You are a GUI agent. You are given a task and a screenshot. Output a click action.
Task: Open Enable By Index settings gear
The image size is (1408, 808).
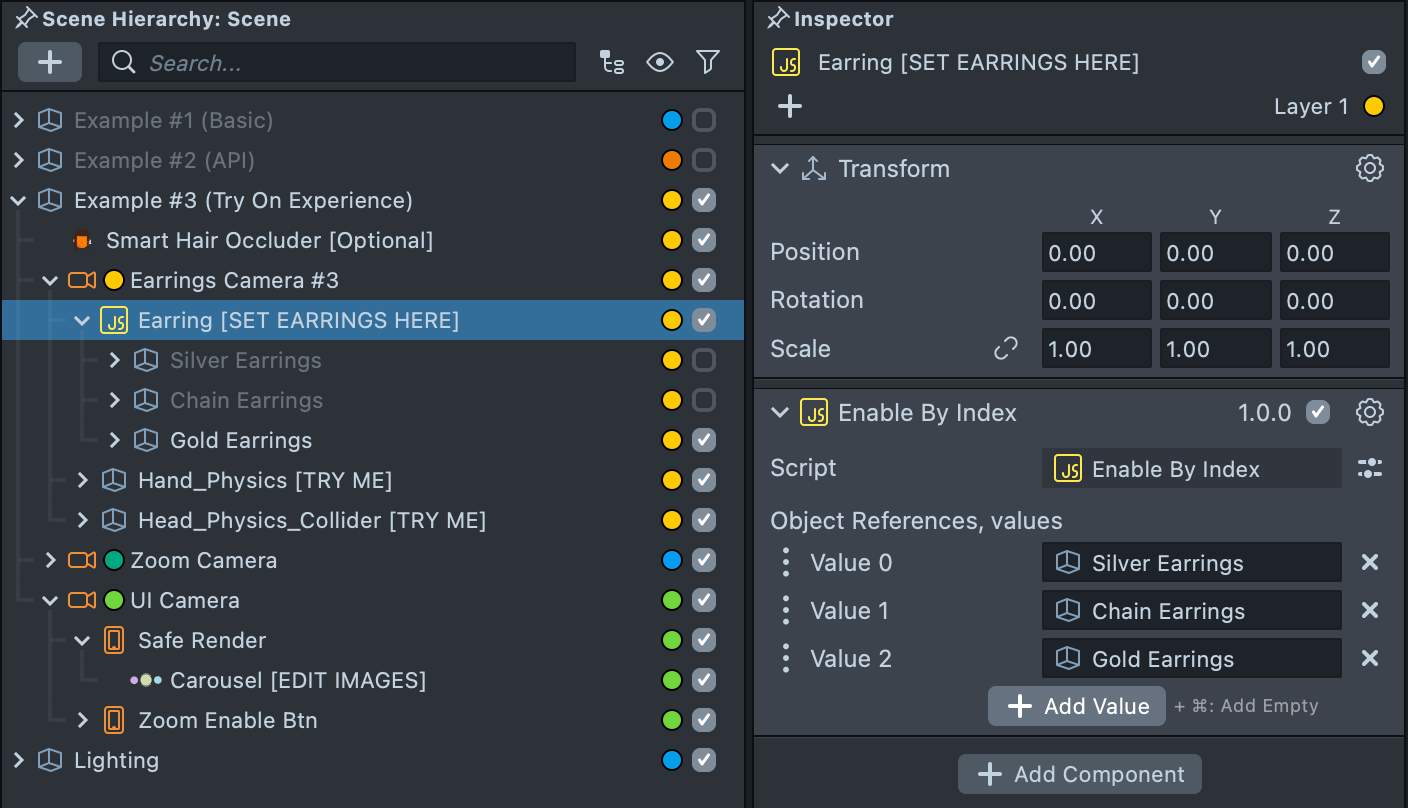[1369, 412]
